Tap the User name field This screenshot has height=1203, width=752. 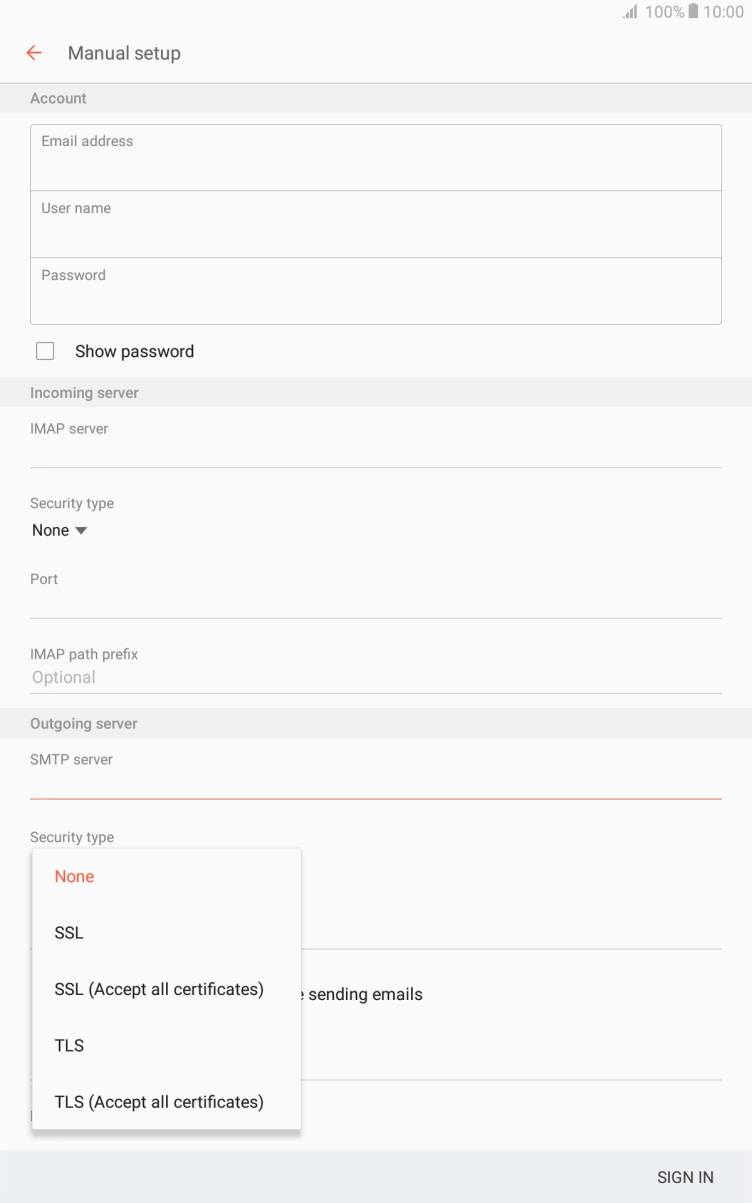click(x=375, y=225)
